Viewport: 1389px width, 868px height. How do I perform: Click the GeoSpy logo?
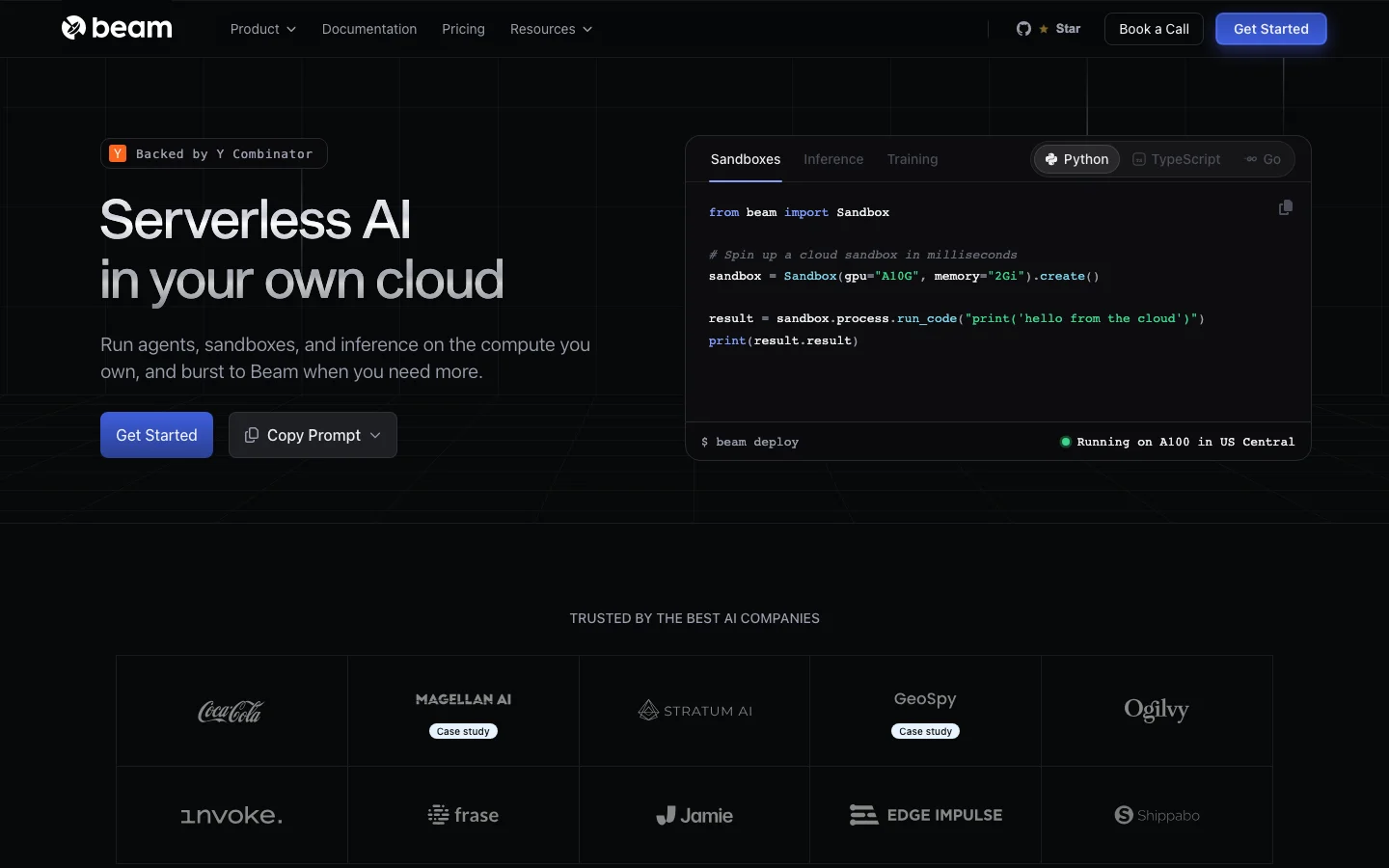tap(925, 698)
